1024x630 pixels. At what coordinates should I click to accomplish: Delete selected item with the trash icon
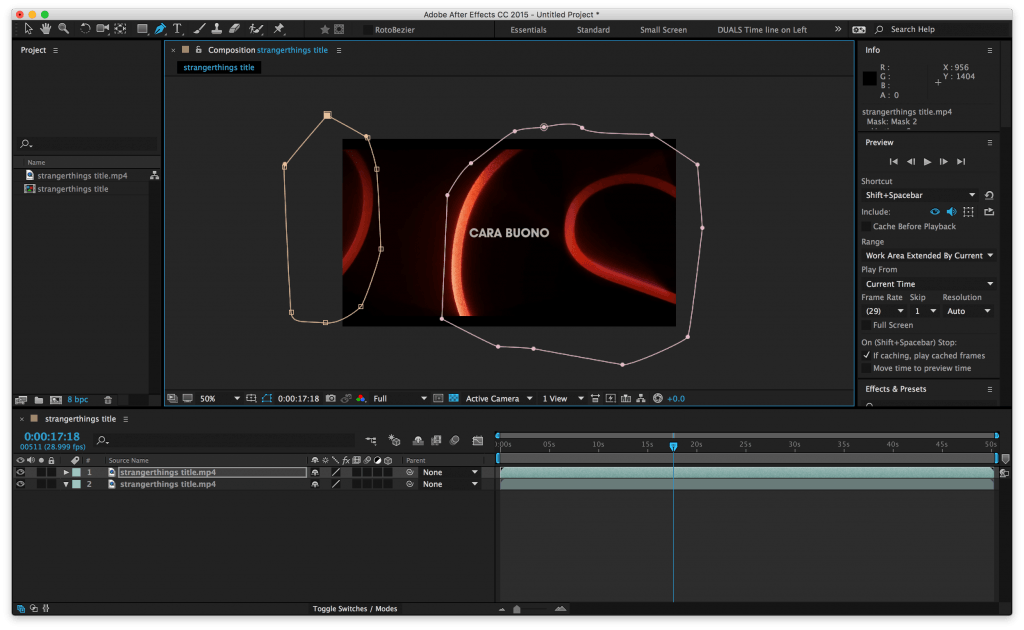coord(108,400)
